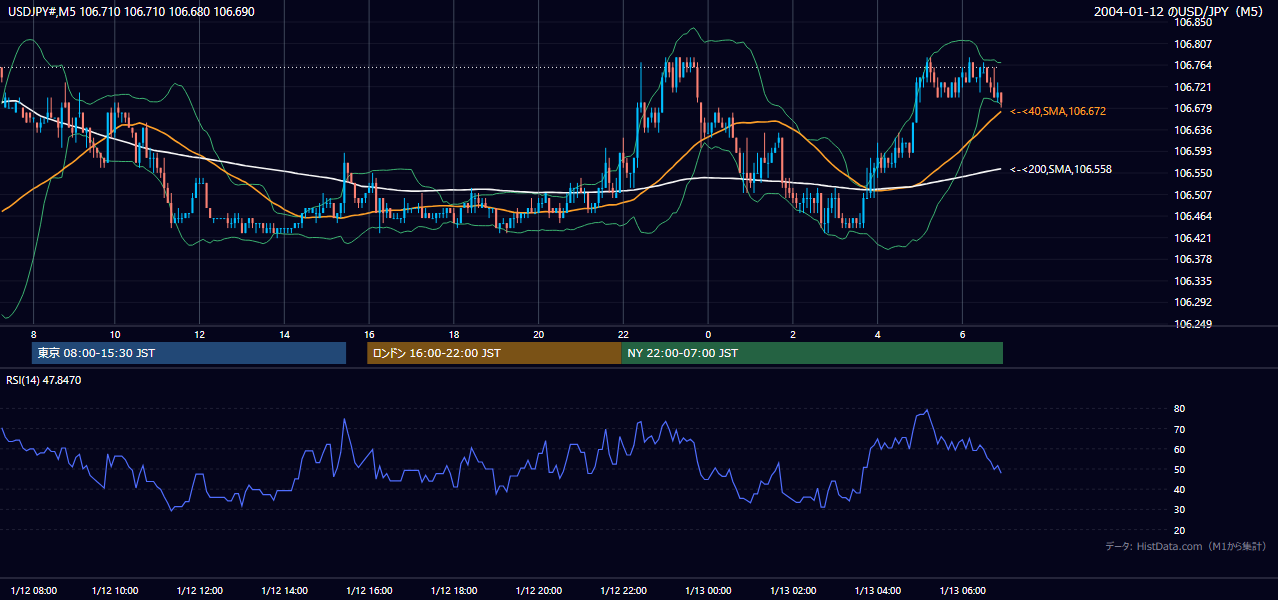The width and height of the screenshot is (1278, 600).
Task: Click price axis value 106.378
Action: [1192, 259]
